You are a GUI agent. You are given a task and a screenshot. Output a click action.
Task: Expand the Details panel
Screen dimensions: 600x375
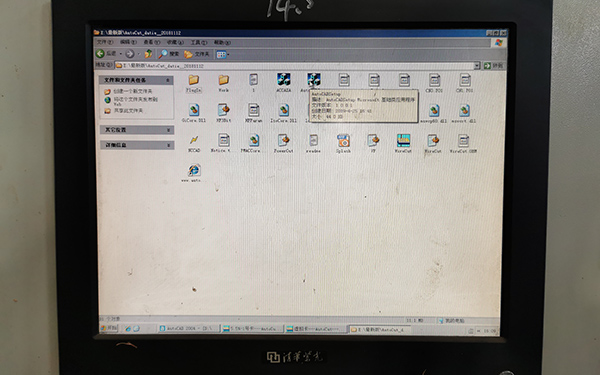click(x=168, y=145)
